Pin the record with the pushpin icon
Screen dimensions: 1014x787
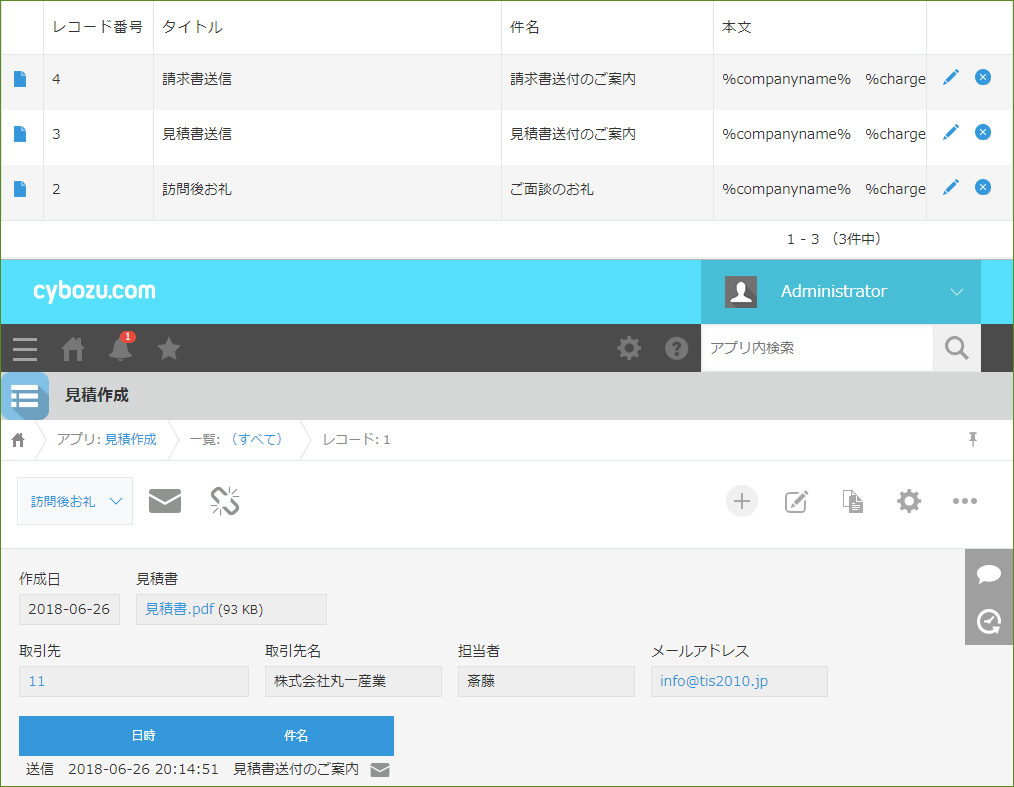click(x=973, y=439)
